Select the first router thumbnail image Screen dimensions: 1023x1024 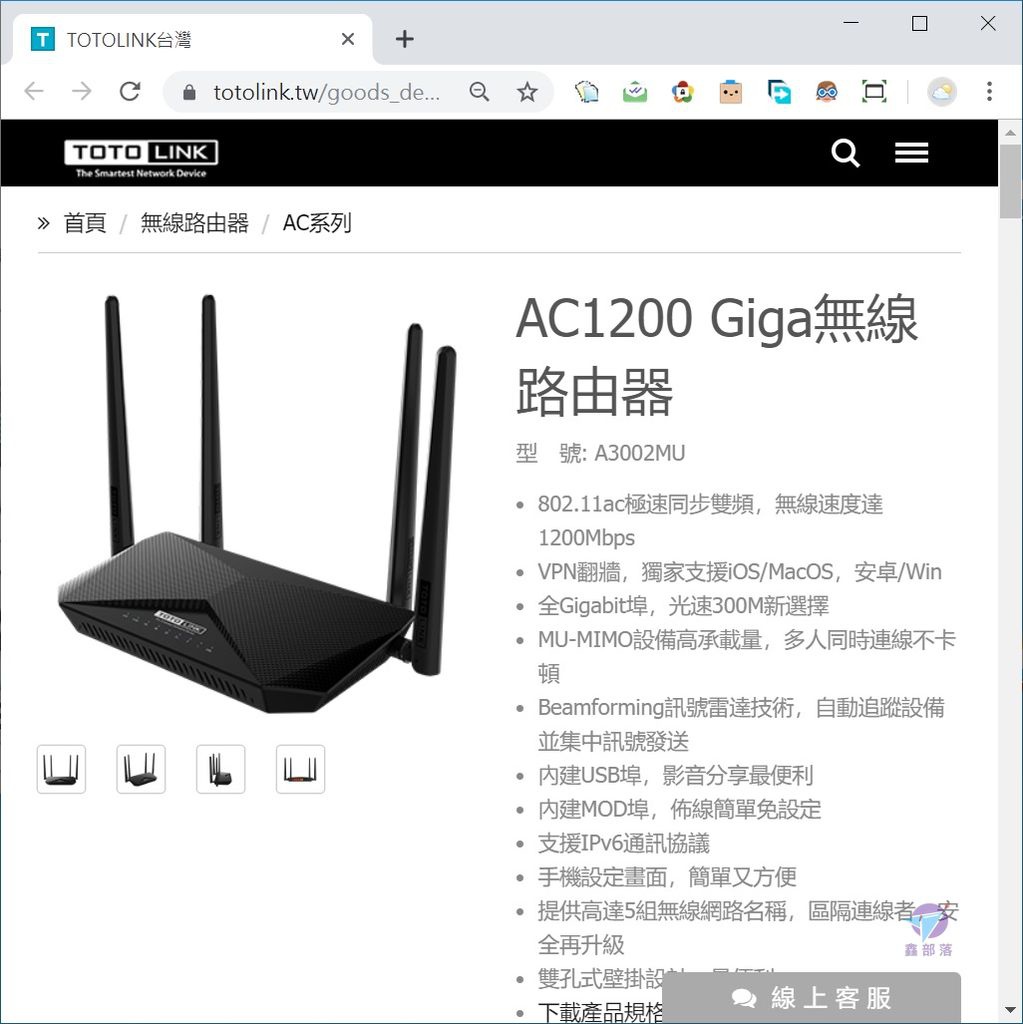click(x=61, y=769)
